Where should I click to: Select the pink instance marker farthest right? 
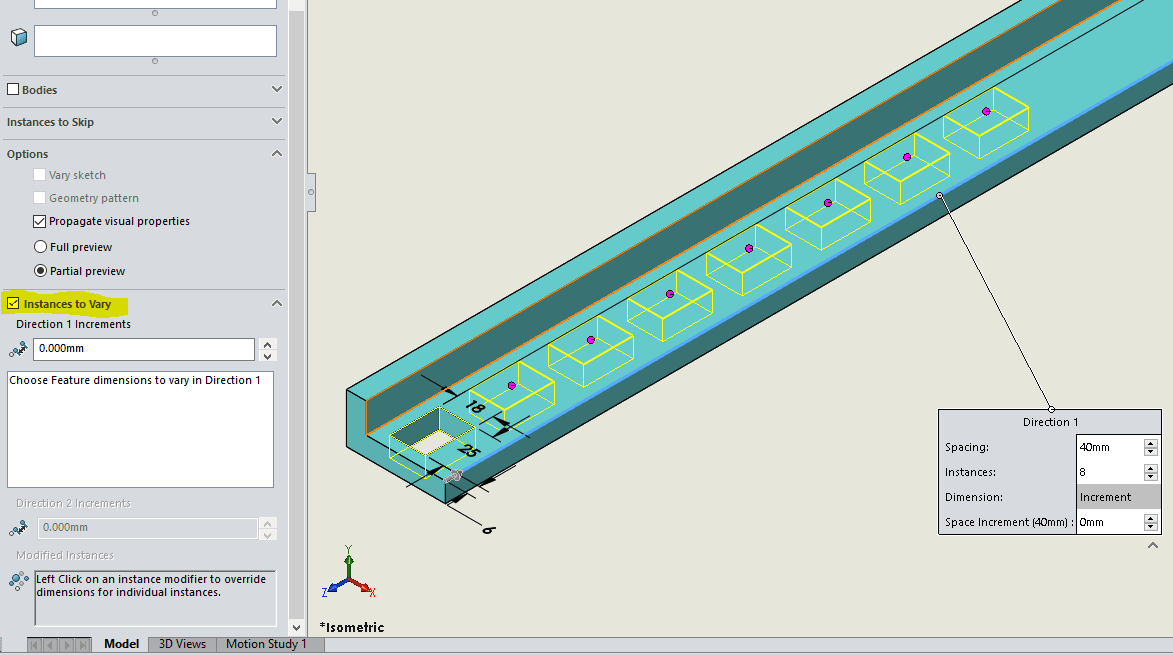tap(986, 111)
